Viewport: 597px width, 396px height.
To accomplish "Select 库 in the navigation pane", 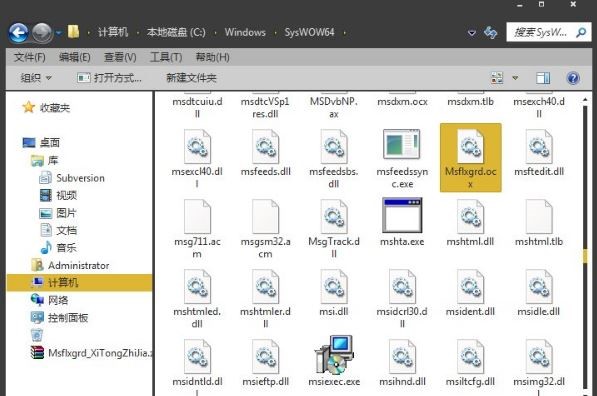I will pos(53,160).
